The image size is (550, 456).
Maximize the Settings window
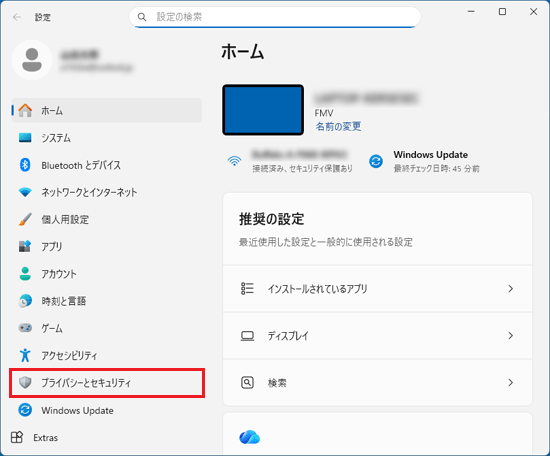click(x=502, y=12)
